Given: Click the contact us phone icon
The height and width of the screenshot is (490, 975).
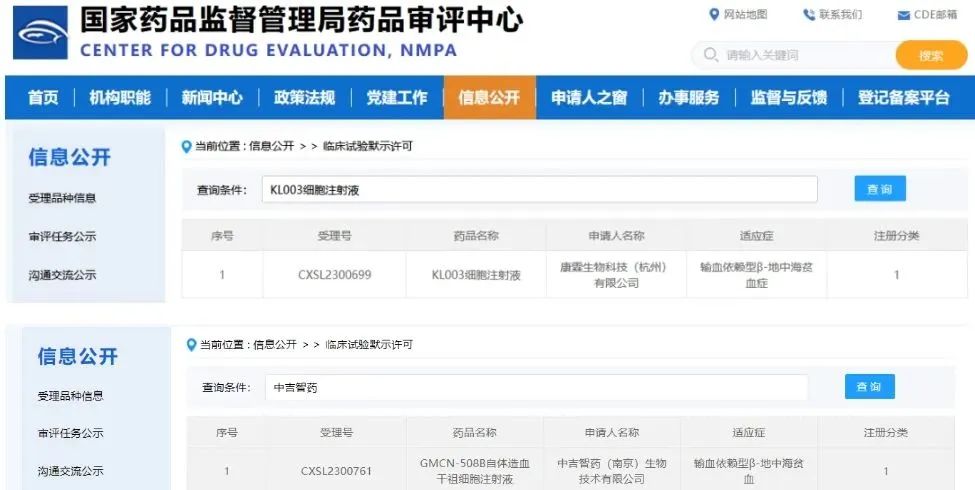Looking at the screenshot, I should [x=809, y=15].
